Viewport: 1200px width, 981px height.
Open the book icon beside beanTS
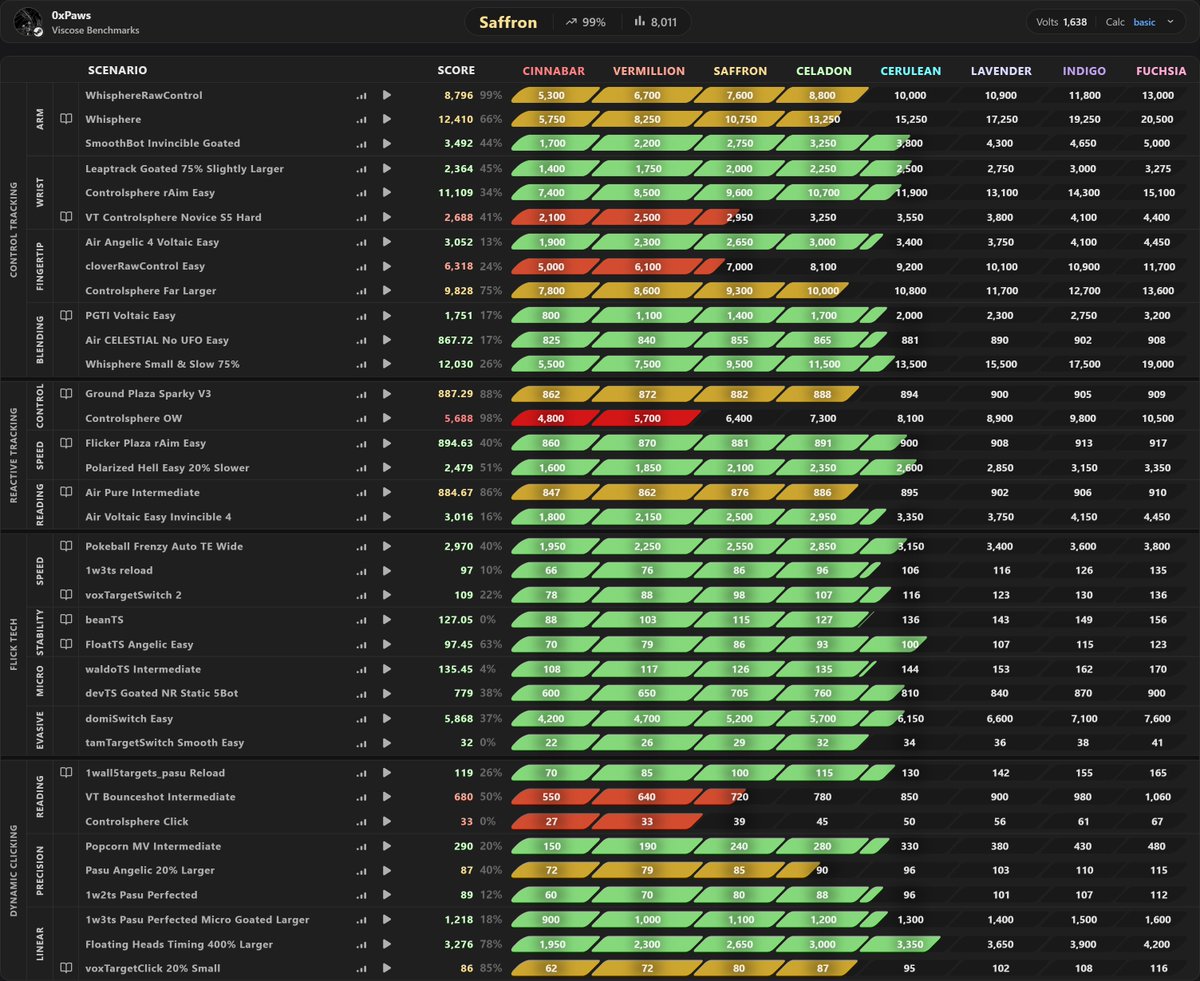[66, 620]
